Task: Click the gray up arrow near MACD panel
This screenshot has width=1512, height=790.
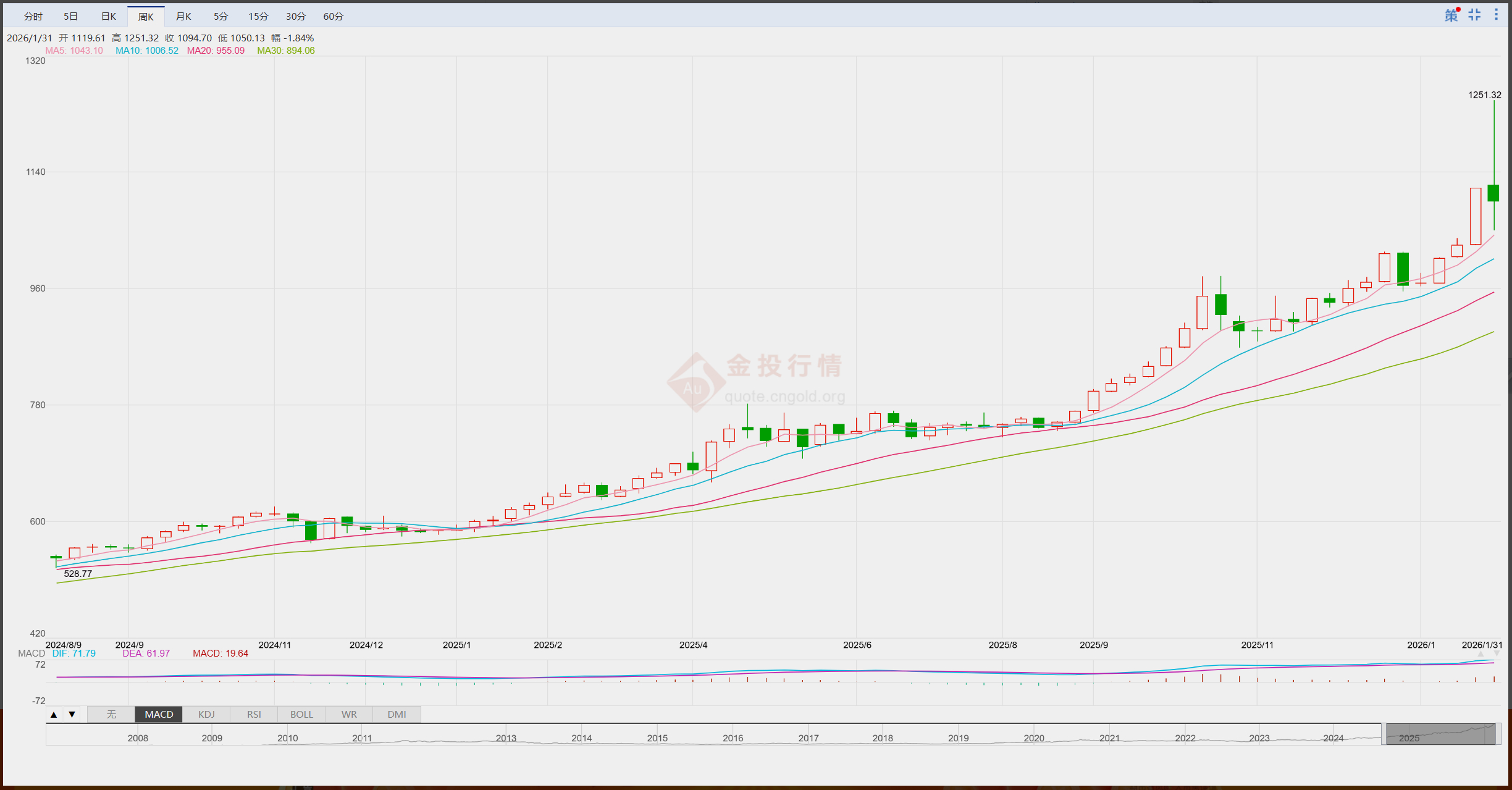Action: [1480, 654]
